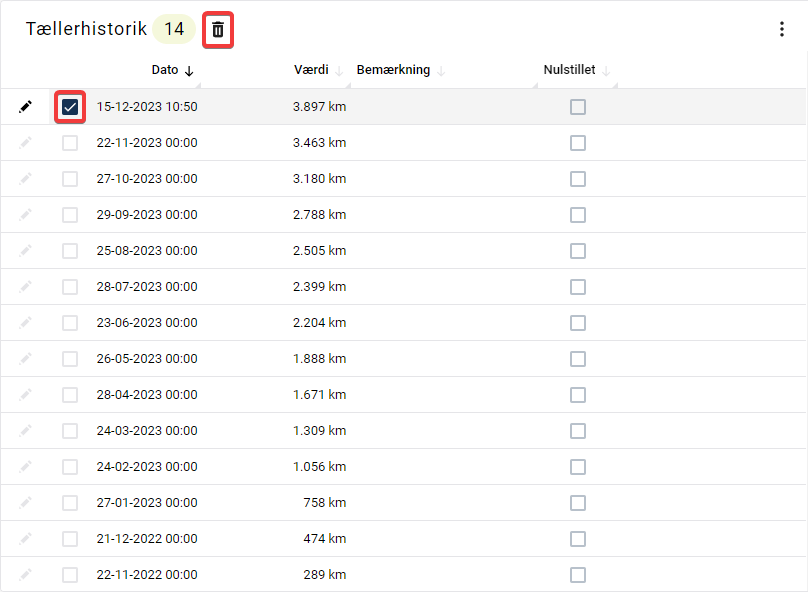This screenshot has width=808, height=592.
Task: Click the trash delete icon beside 14
Action: pos(218,30)
